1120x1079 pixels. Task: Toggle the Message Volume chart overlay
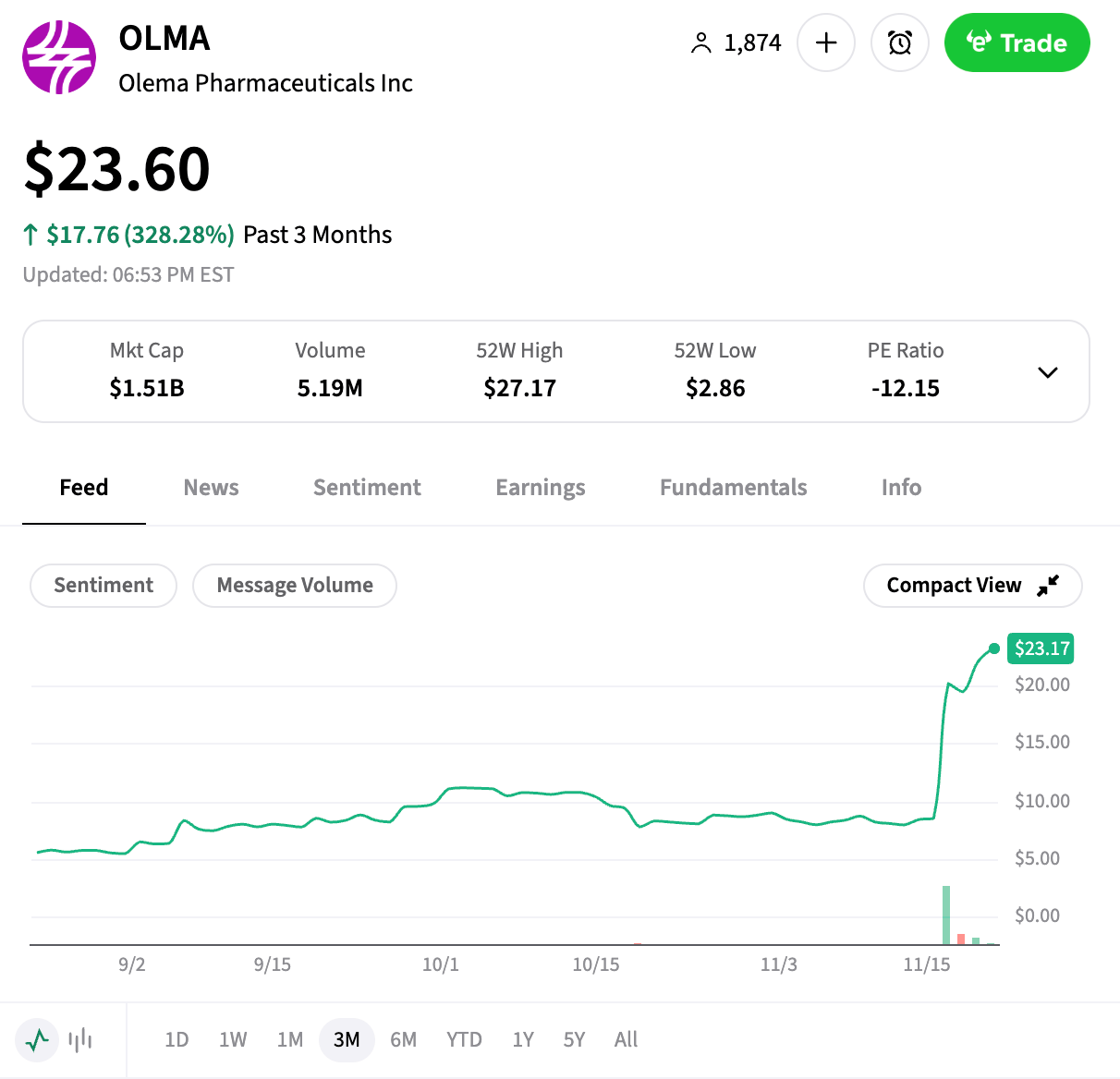[295, 586]
